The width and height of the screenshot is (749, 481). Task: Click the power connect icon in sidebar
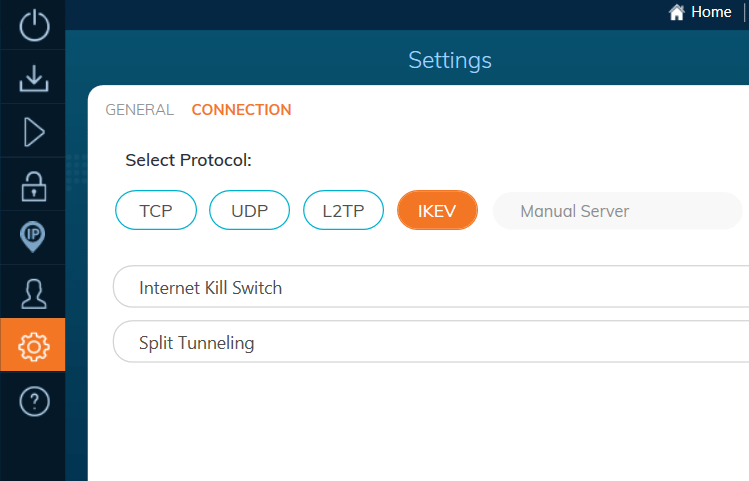click(34, 25)
